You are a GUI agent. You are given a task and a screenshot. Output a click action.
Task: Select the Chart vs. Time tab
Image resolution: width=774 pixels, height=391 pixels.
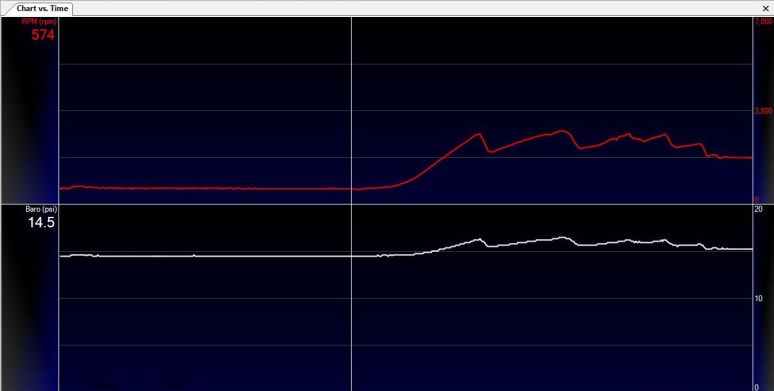point(42,8)
